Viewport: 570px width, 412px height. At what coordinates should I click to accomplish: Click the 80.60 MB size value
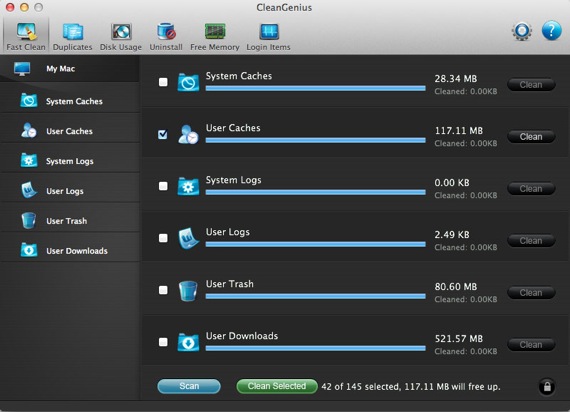pos(456,287)
